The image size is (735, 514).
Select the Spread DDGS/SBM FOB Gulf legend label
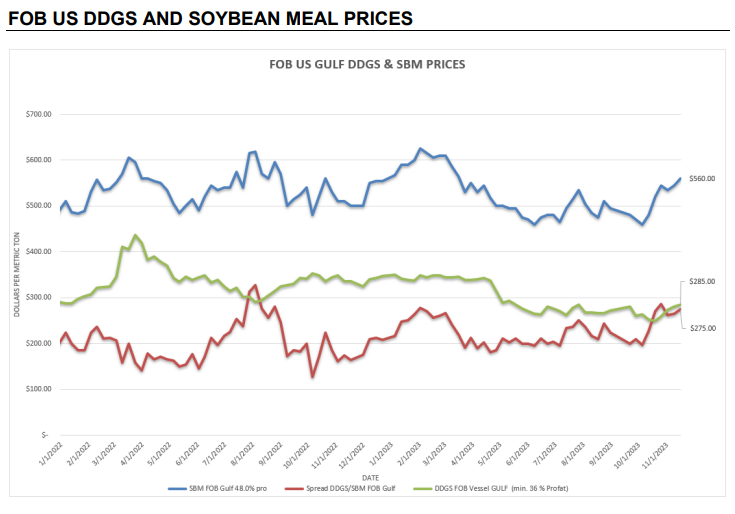(x=351, y=488)
